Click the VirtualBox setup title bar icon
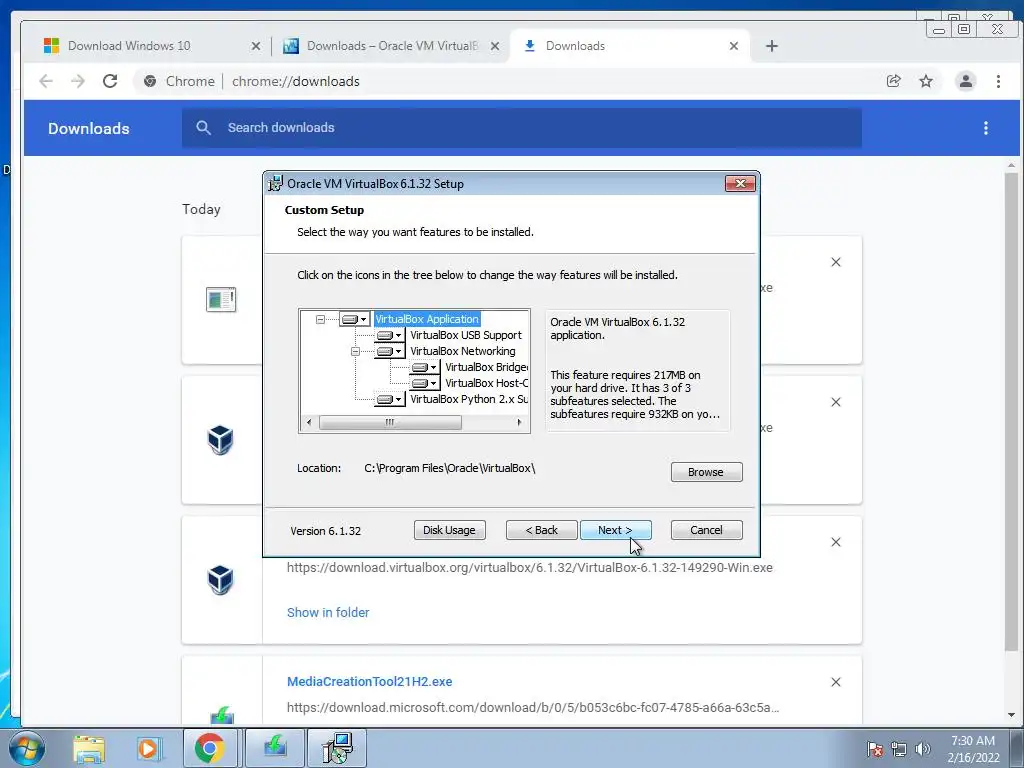This screenshot has width=1024, height=768. pyautogui.click(x=276, y=184)
